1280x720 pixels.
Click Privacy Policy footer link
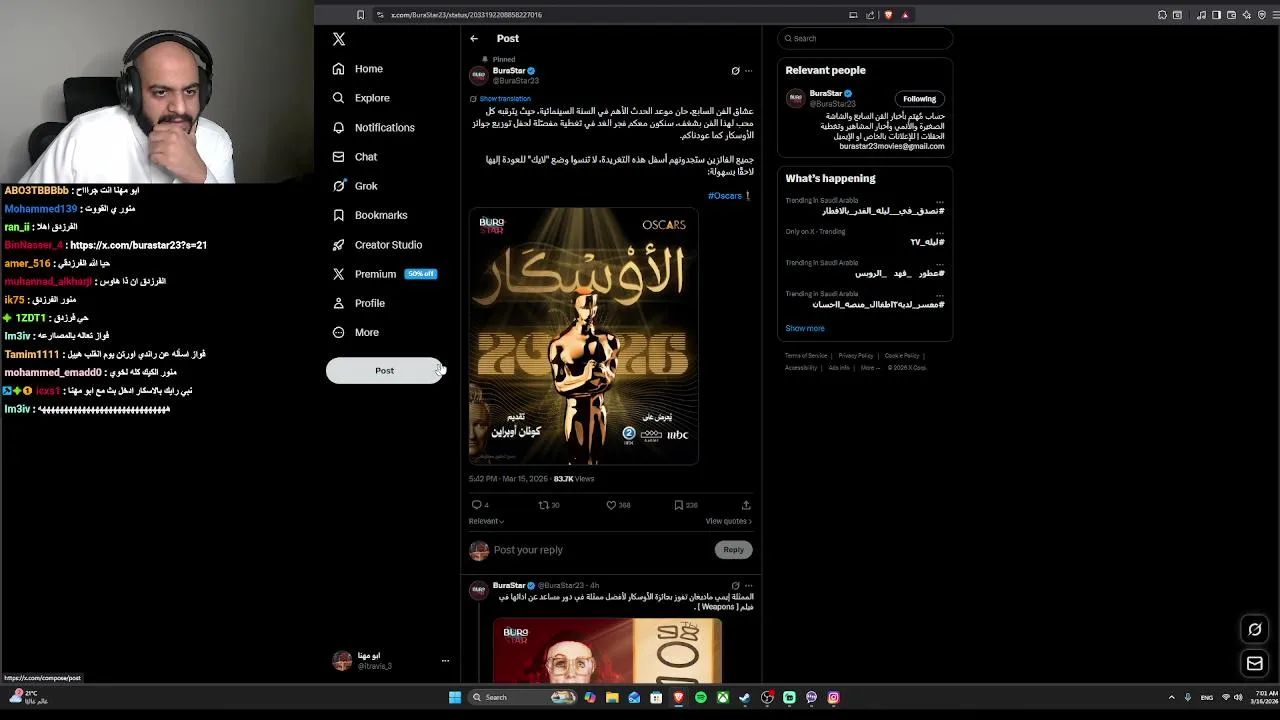(855, 356)
